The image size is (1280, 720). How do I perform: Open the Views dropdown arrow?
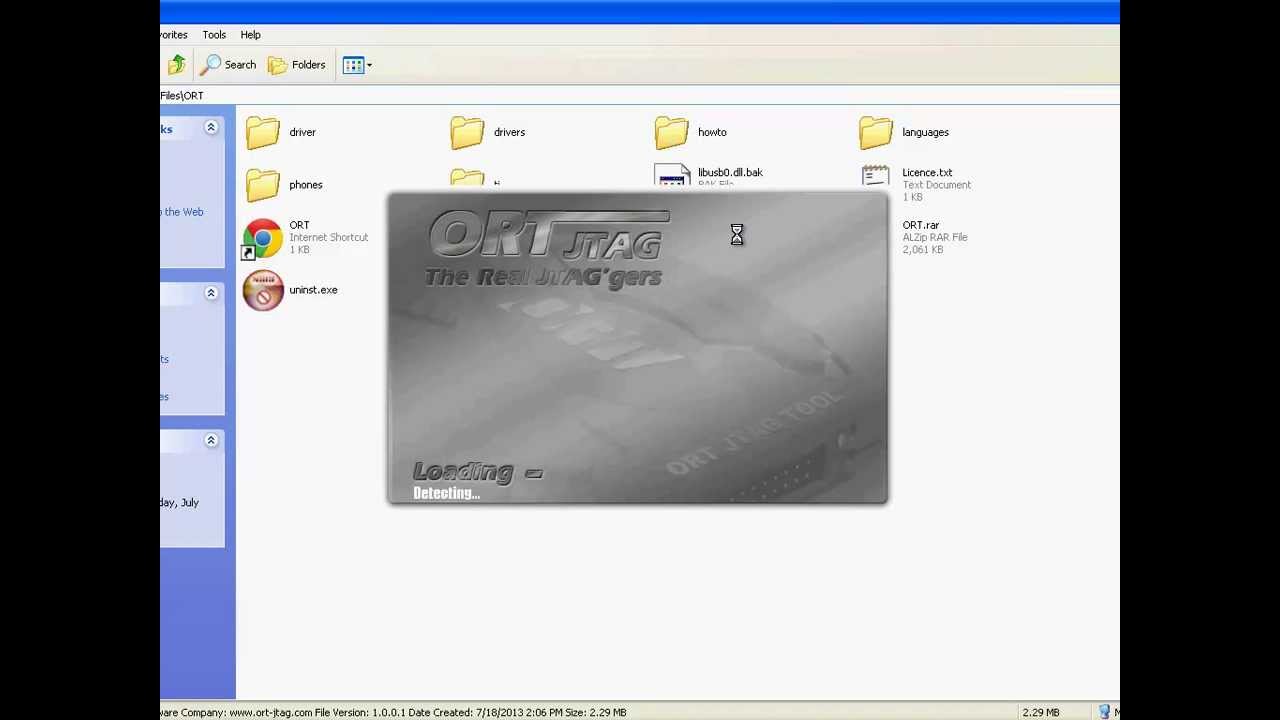[369, 65]
